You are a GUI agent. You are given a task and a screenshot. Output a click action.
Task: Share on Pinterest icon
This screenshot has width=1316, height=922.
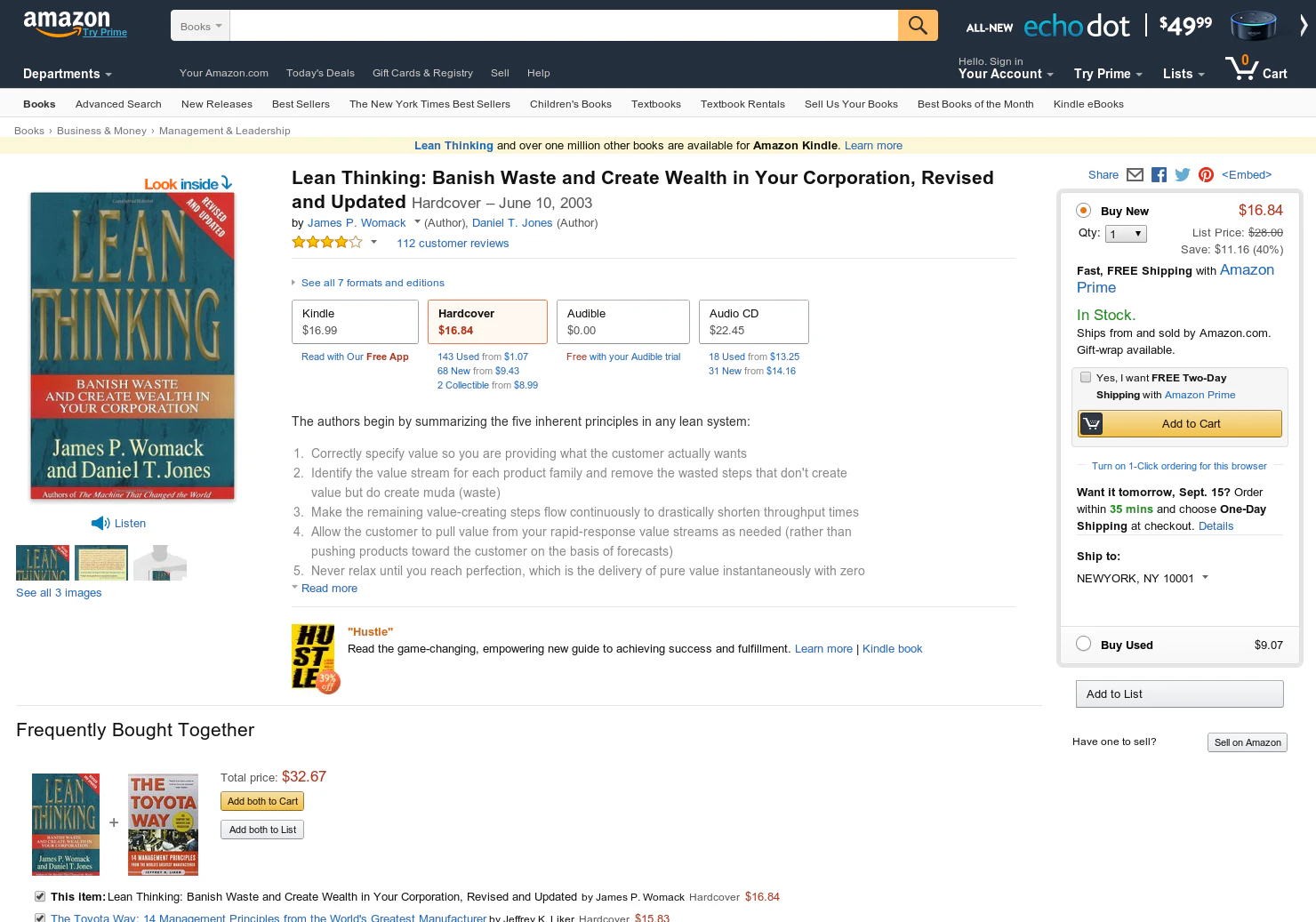1206,175
